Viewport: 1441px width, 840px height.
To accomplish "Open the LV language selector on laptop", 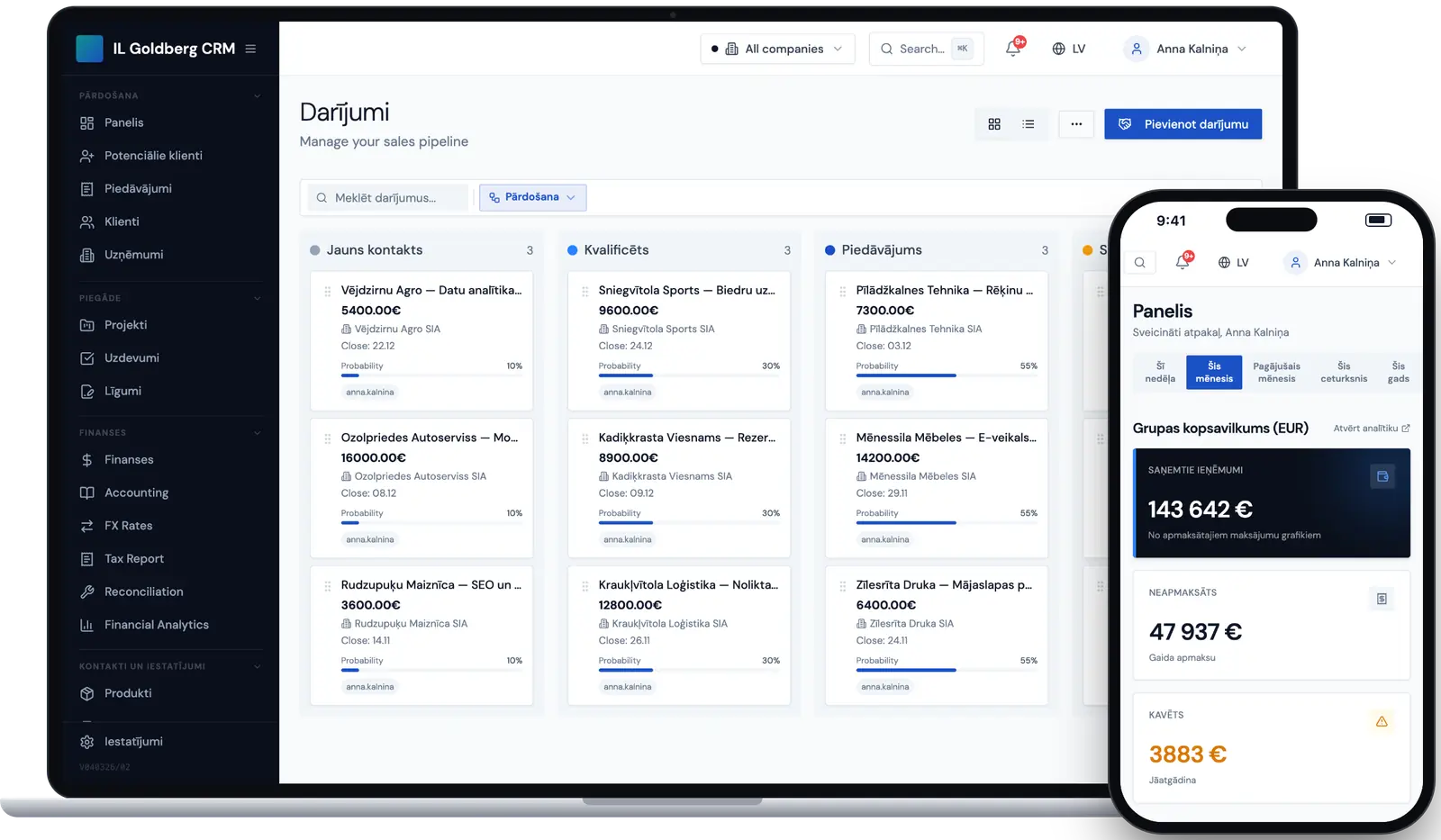I will 1068,49.
